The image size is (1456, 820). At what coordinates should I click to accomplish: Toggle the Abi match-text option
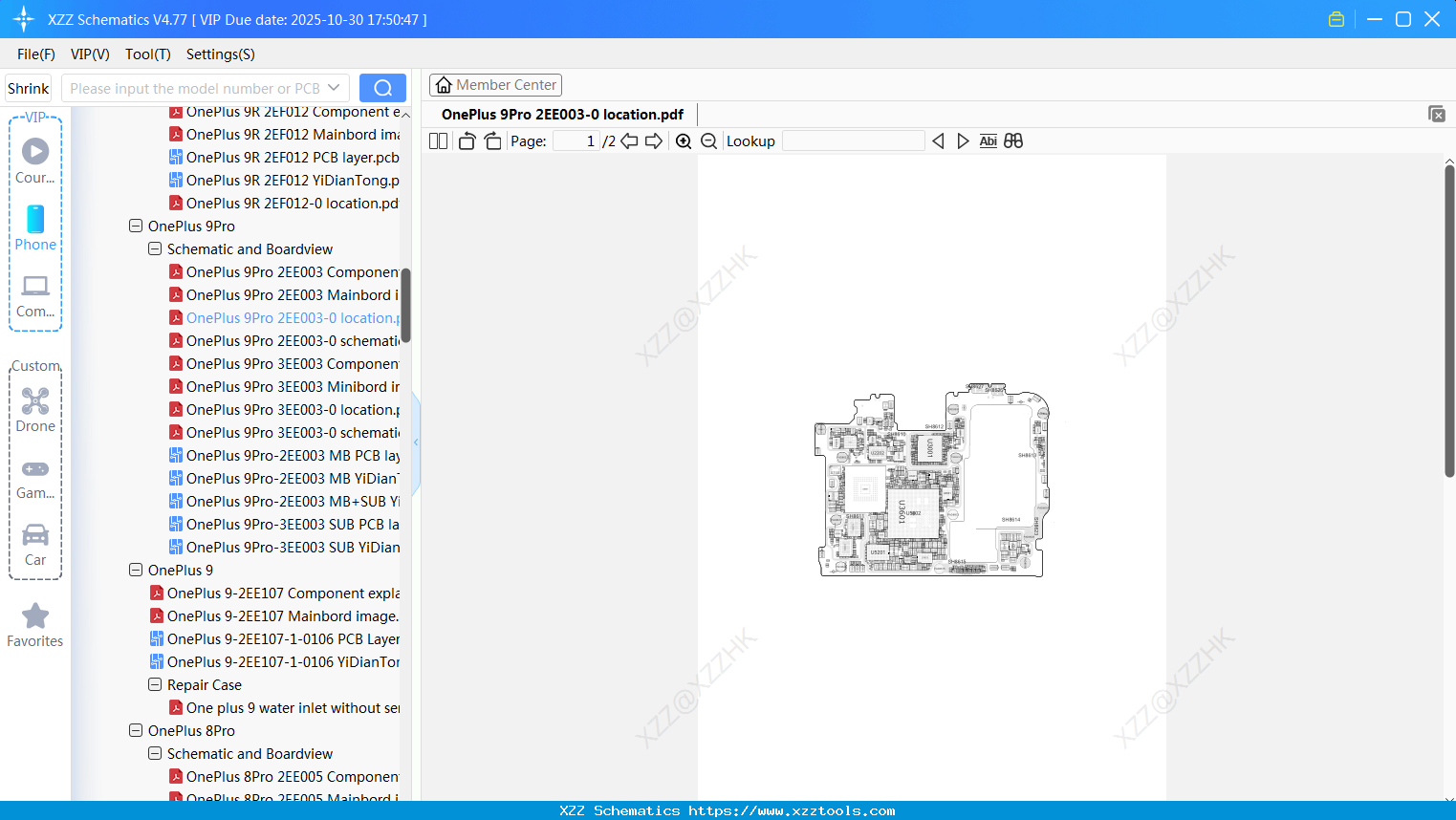pos(989,141)
